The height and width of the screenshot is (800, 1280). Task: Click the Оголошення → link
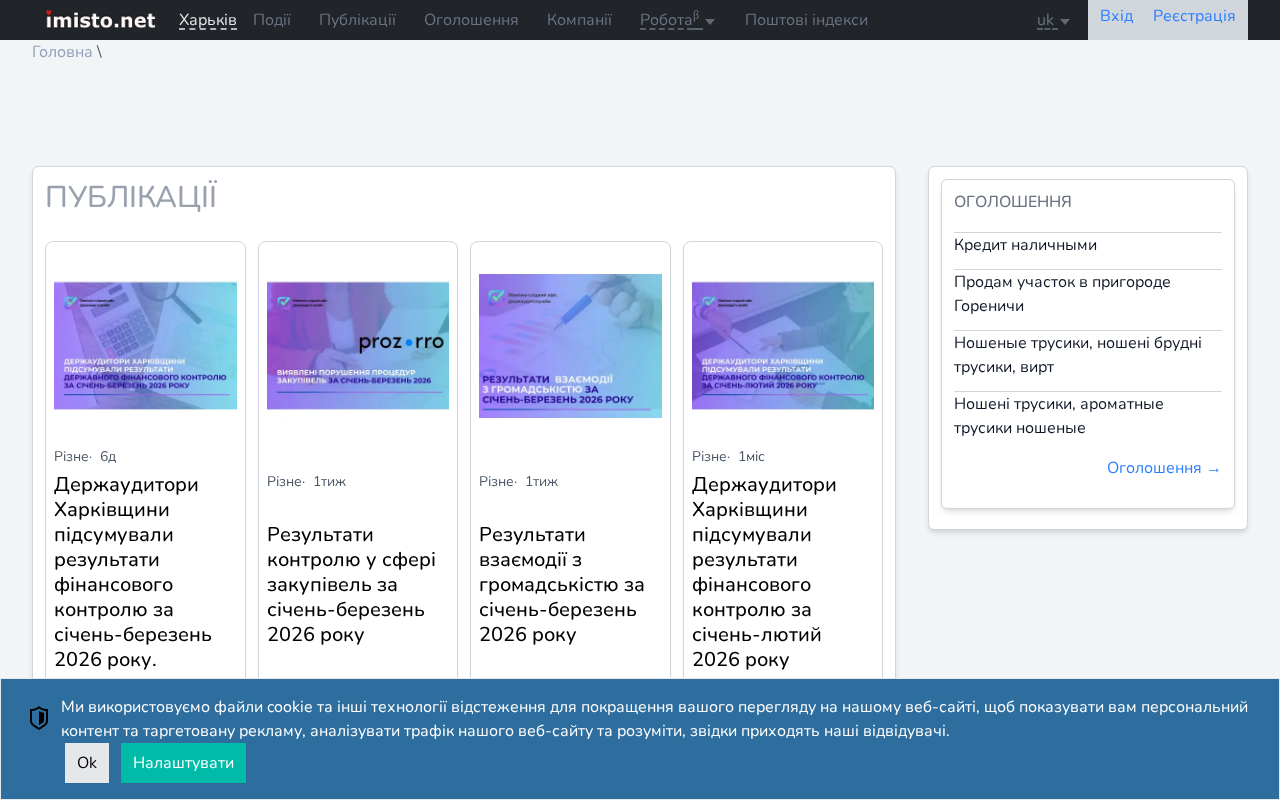tap(1164, 468)
